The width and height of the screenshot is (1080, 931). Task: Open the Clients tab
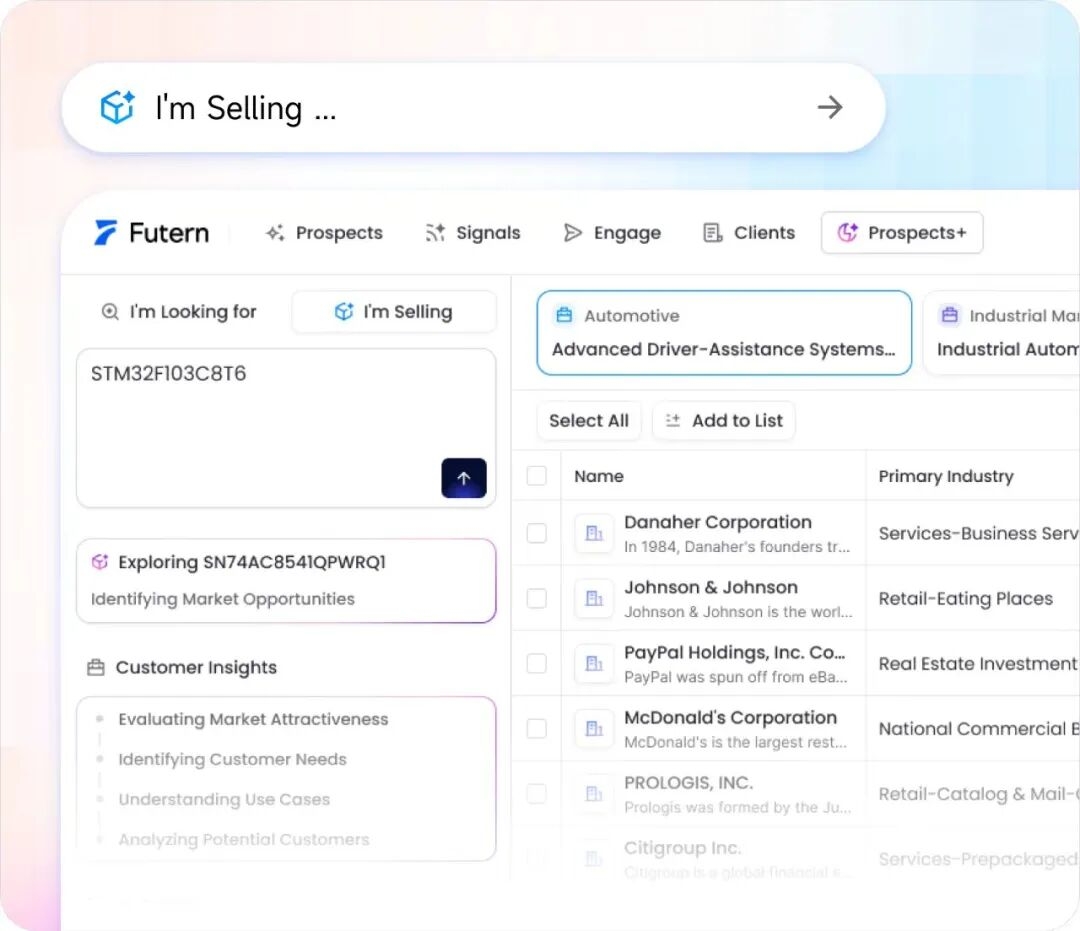click(749, 233)
